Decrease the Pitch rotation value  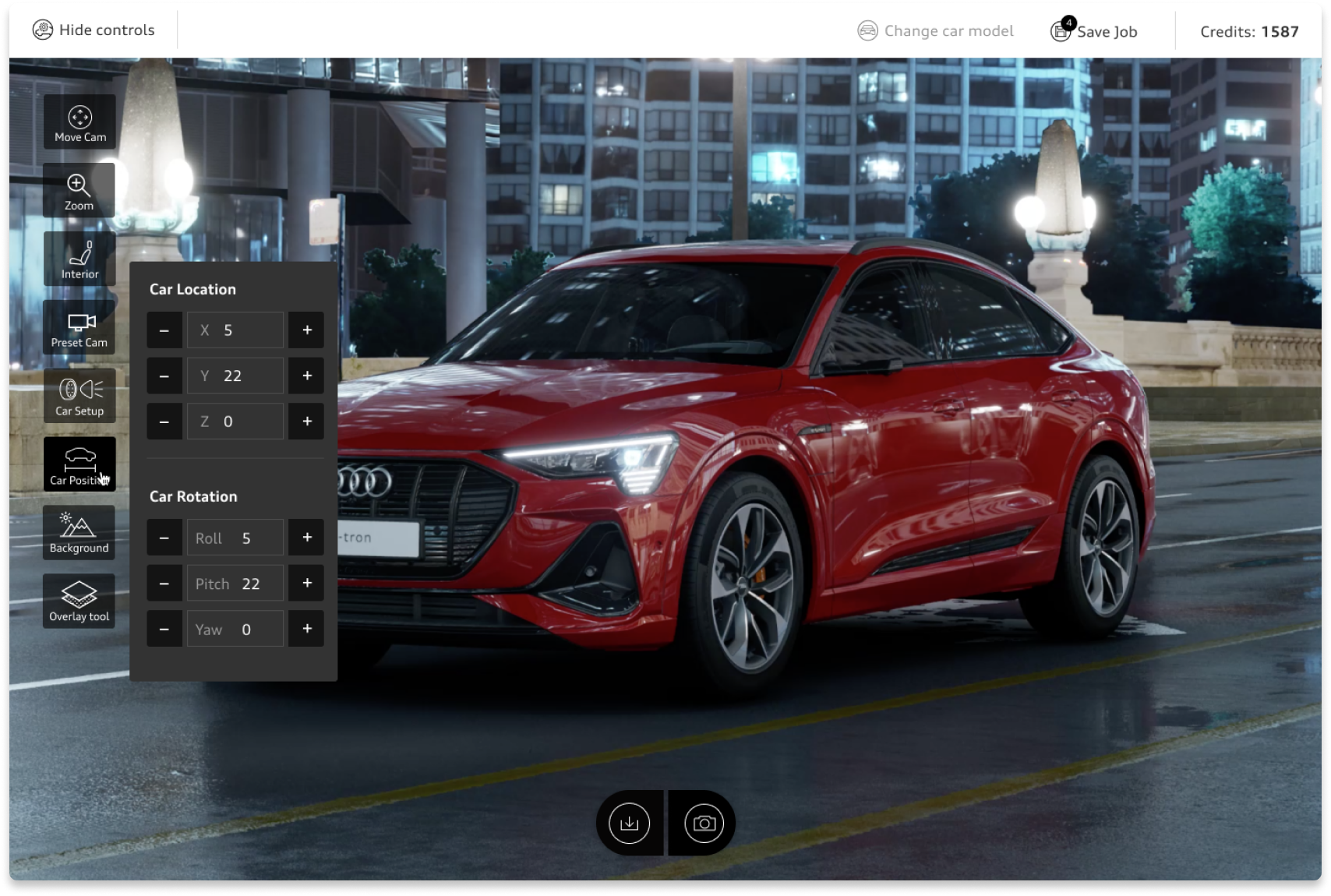tap(164, 584)
